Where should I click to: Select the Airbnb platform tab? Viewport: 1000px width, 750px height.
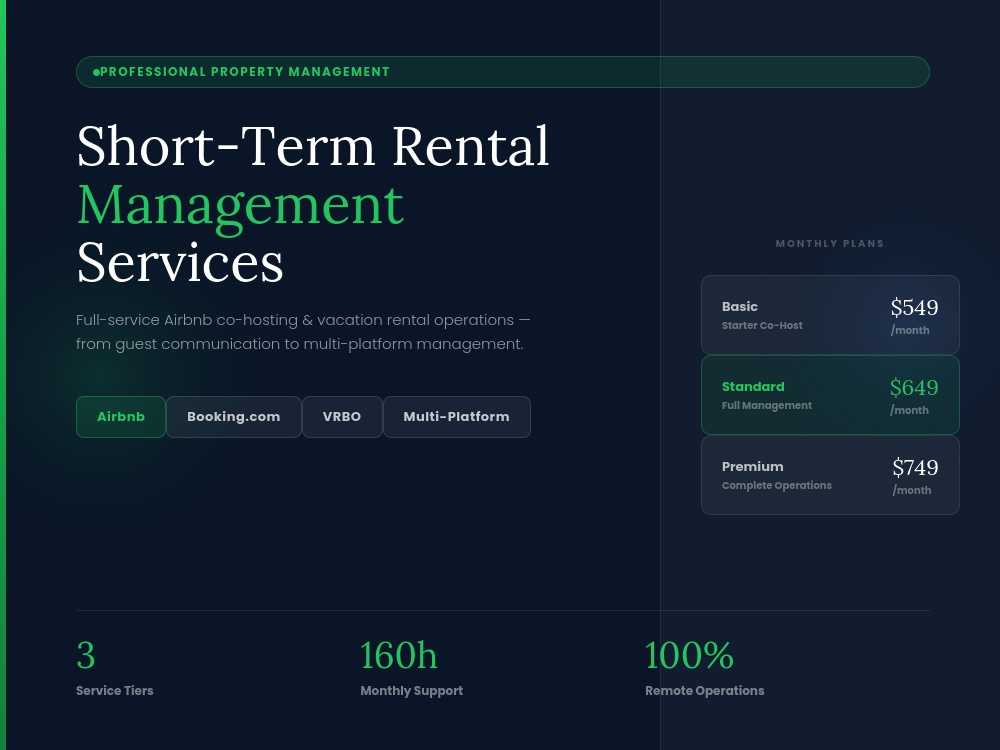tap(121, 416)
